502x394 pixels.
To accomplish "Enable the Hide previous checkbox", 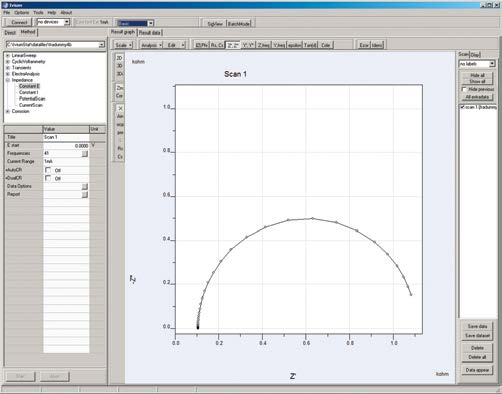I will point(464,89).
